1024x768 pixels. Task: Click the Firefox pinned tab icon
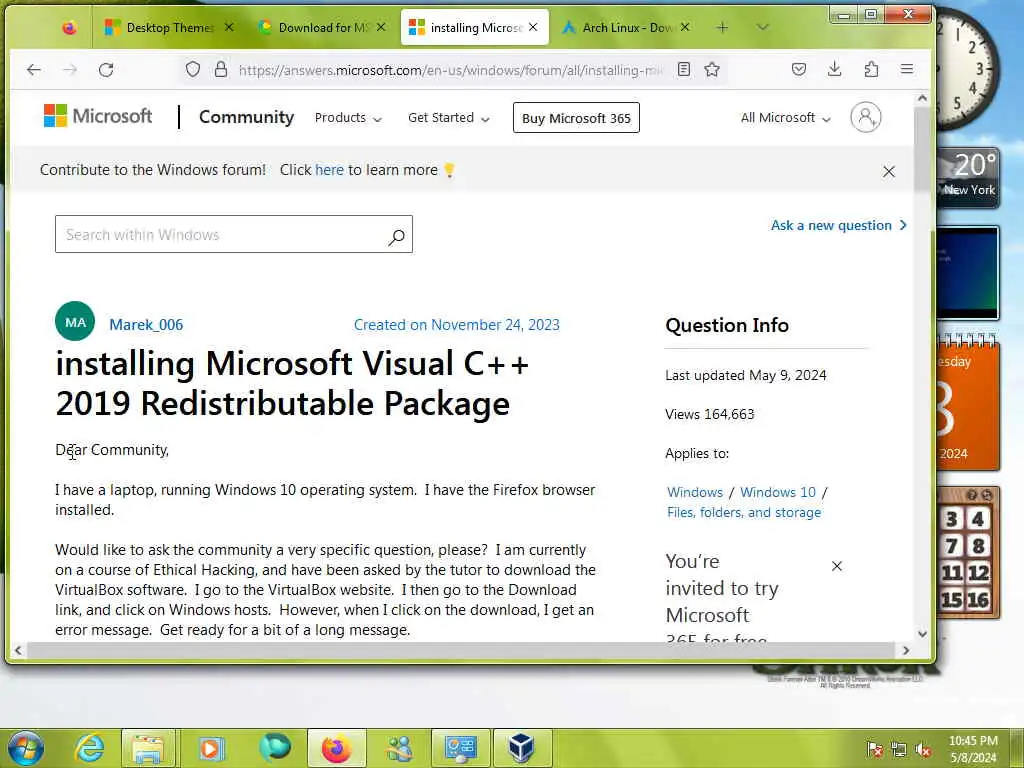(x=69, y=27)
